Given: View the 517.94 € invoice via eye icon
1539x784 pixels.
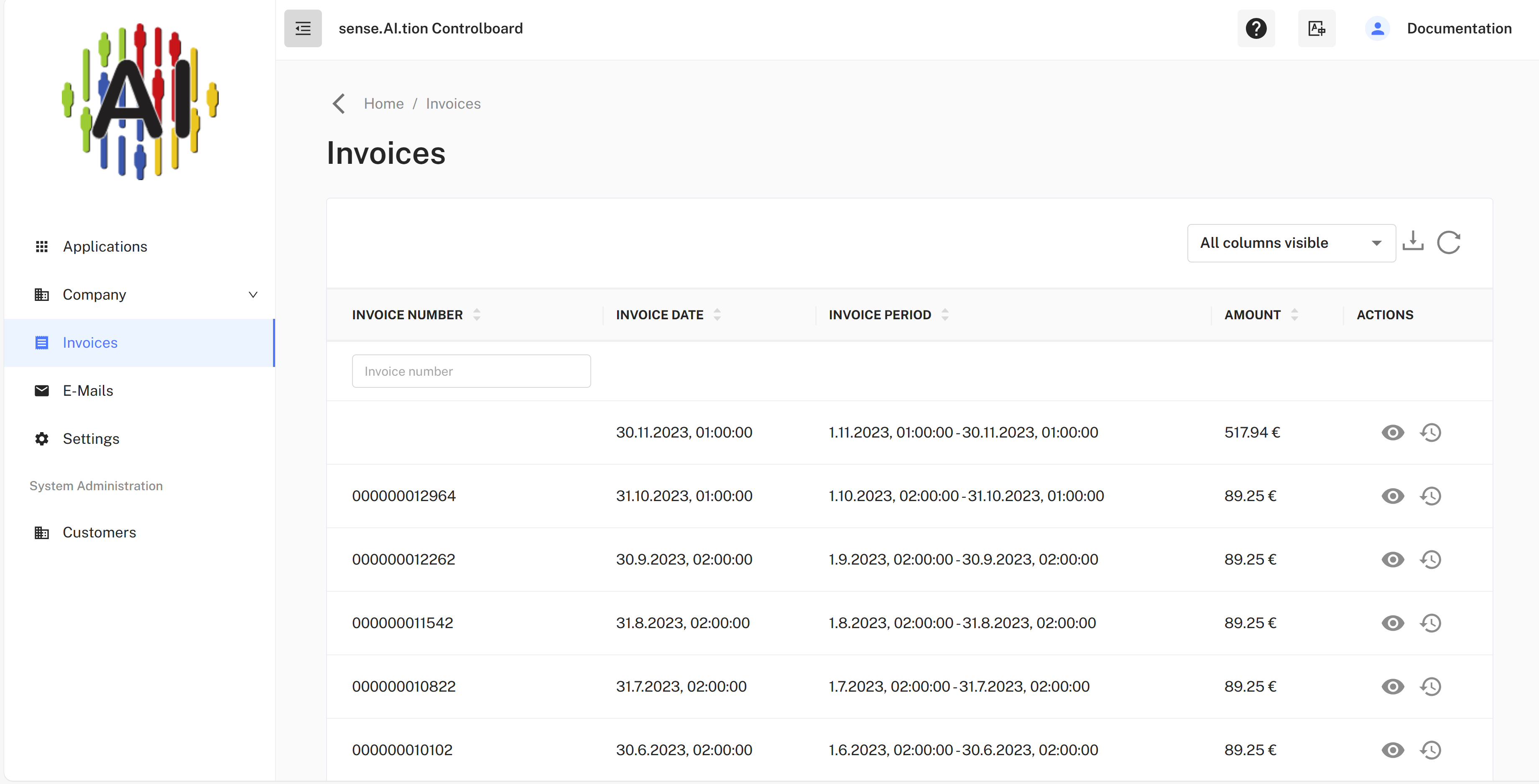Looking at the screenshot, I should point(1393,432).
